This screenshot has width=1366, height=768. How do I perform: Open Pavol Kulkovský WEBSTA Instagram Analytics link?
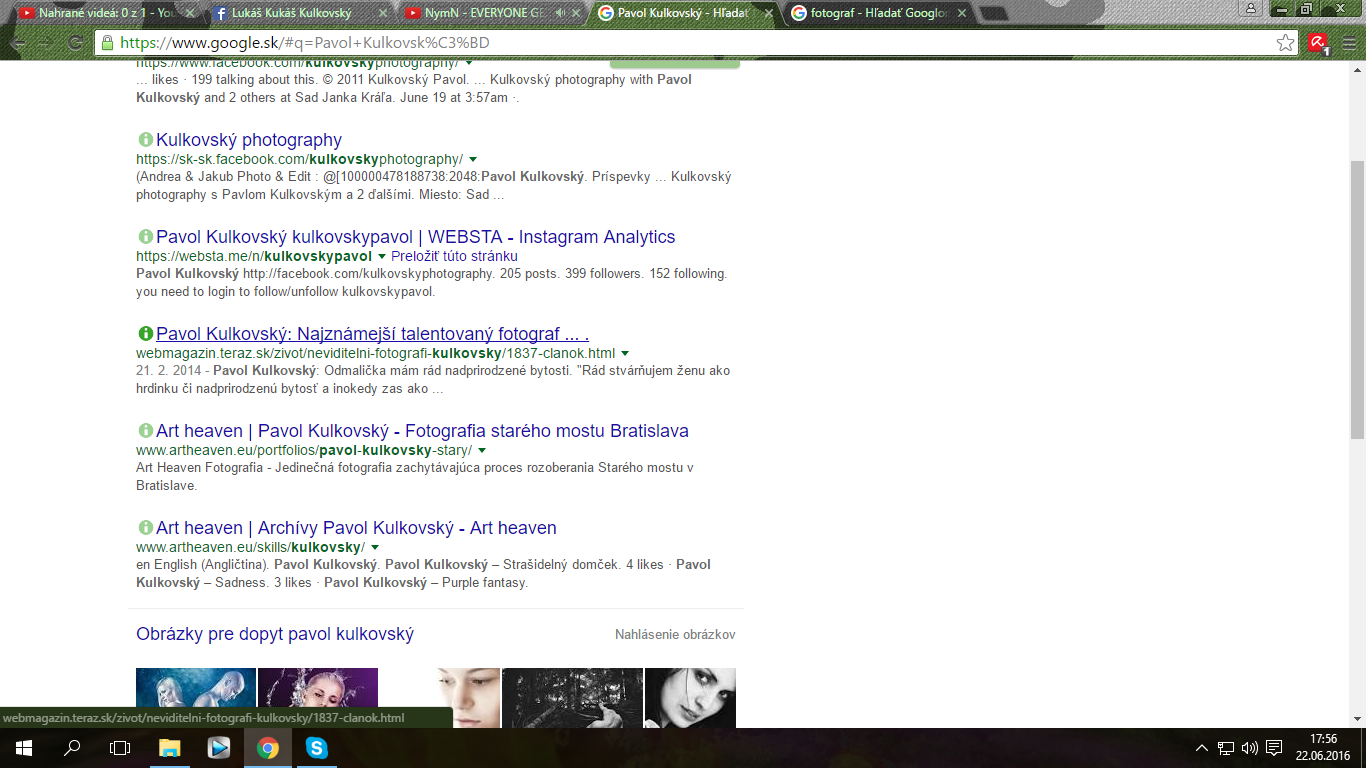coord(416,237)
